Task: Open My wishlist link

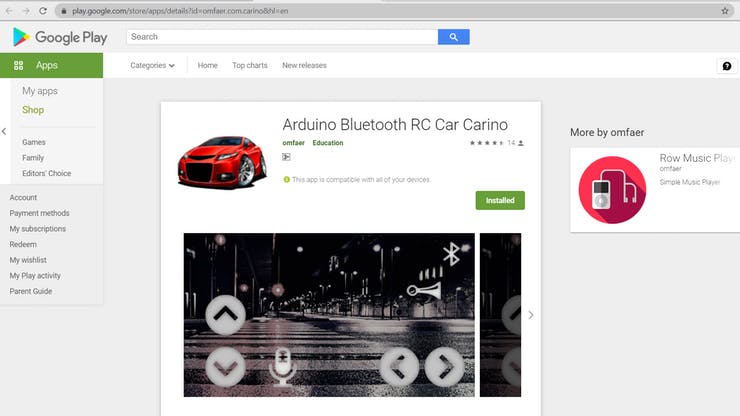Action: pyautogui.click(x=28, y=260)
